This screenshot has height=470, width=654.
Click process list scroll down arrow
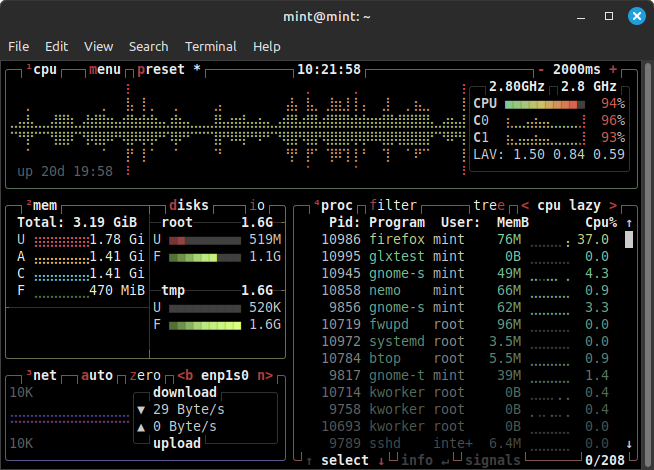click(x=629, y=443)
